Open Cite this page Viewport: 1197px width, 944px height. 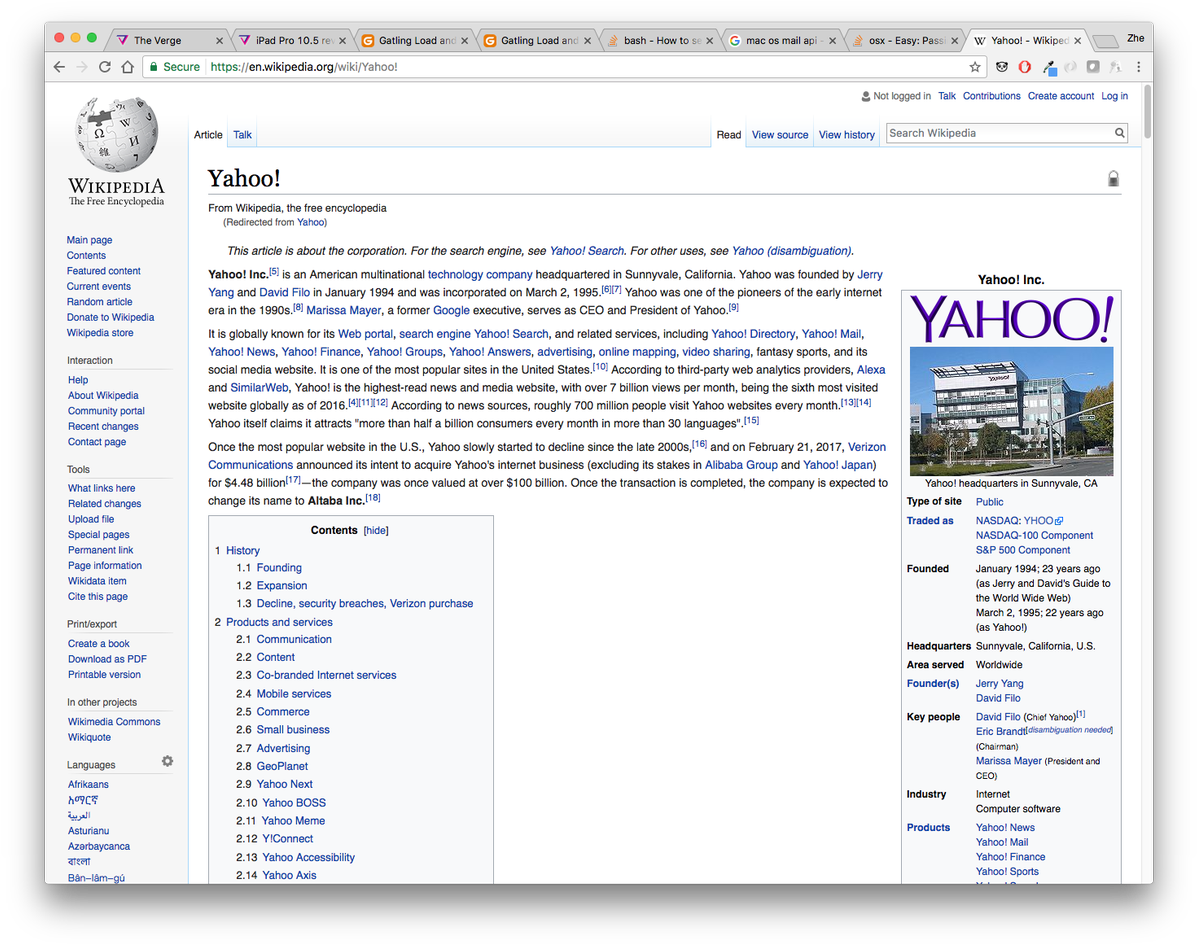[x=98, y=597]
